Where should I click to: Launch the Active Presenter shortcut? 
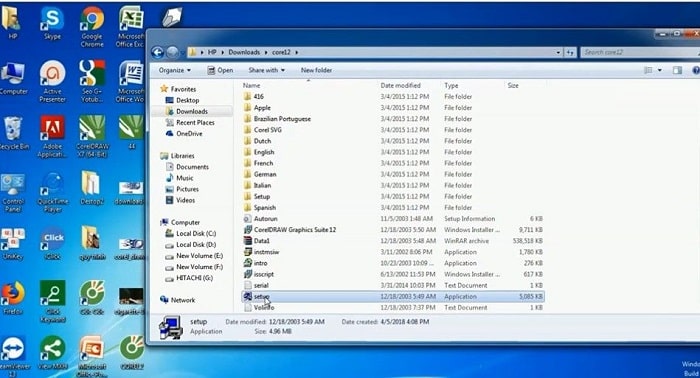[x=52, y=82]
